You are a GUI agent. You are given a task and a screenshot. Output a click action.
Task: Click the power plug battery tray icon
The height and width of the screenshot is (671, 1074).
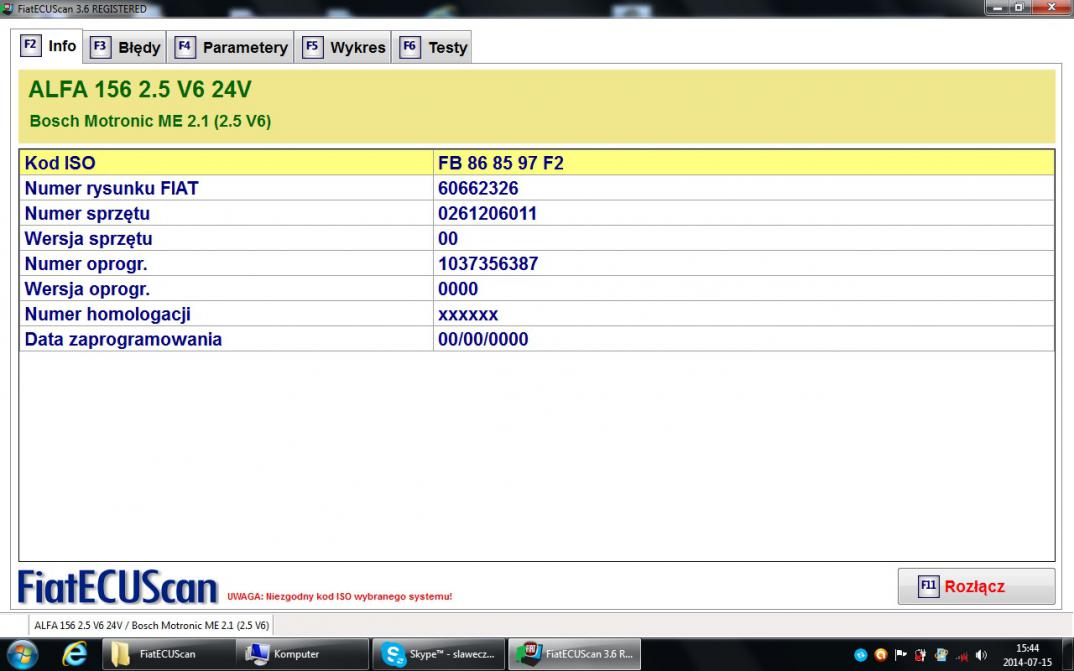pyautogui.click(x=921, y=655)
